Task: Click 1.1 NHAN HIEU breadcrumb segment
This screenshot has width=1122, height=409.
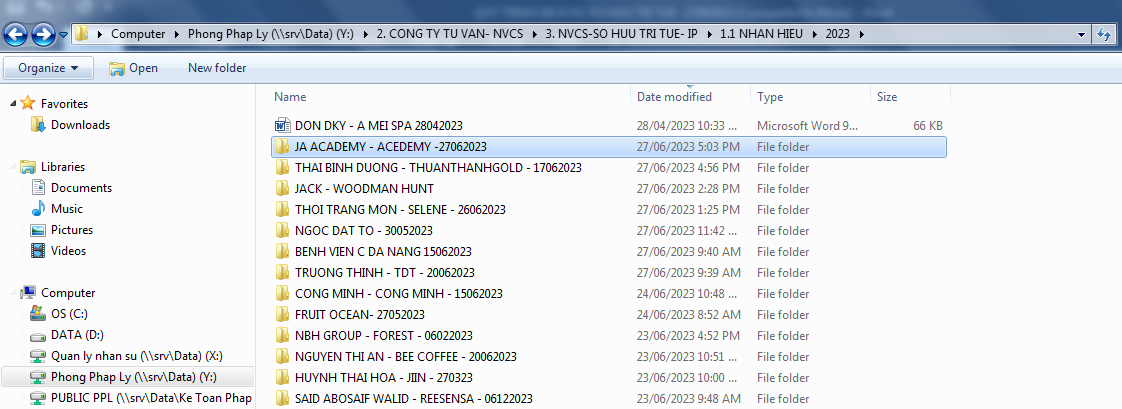Action: pos(762,34)
